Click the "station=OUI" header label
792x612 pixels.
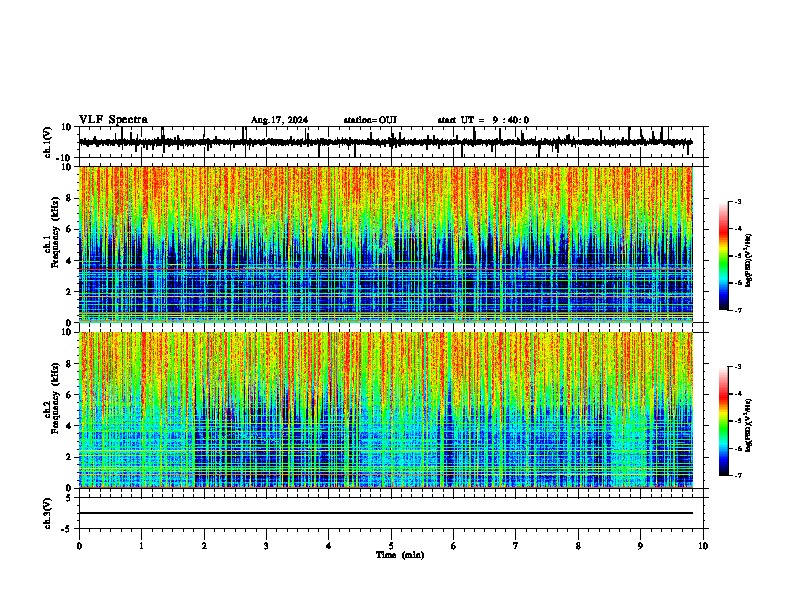[x=370, y=120]
